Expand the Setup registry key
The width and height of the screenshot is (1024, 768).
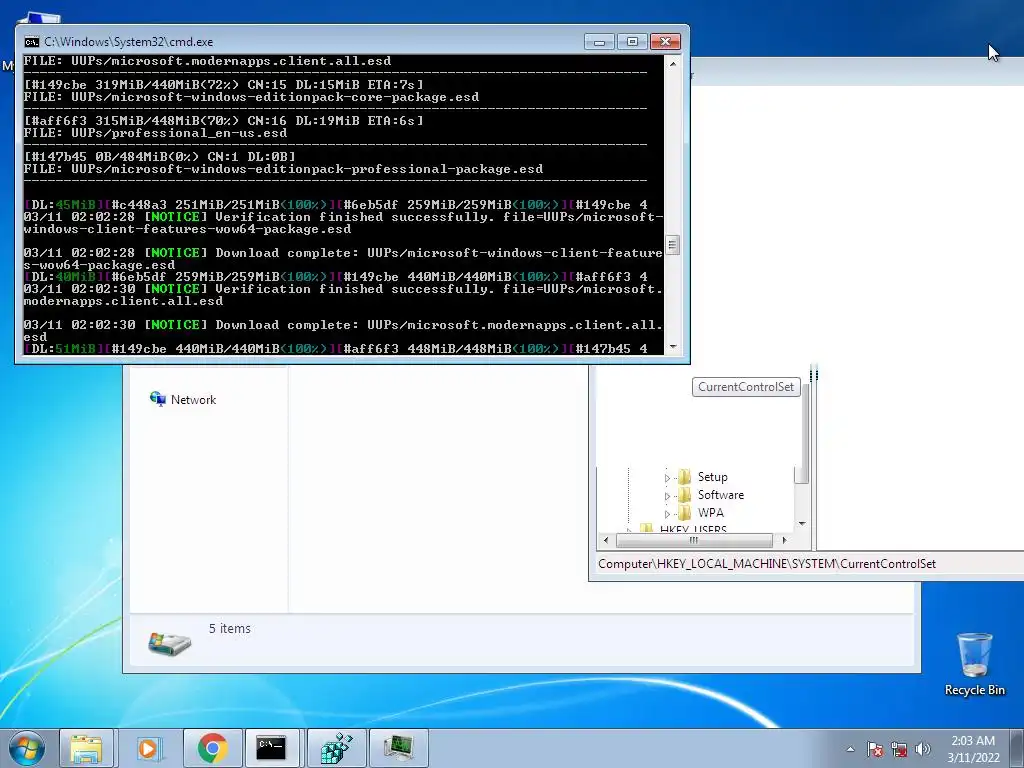[667, 478]
